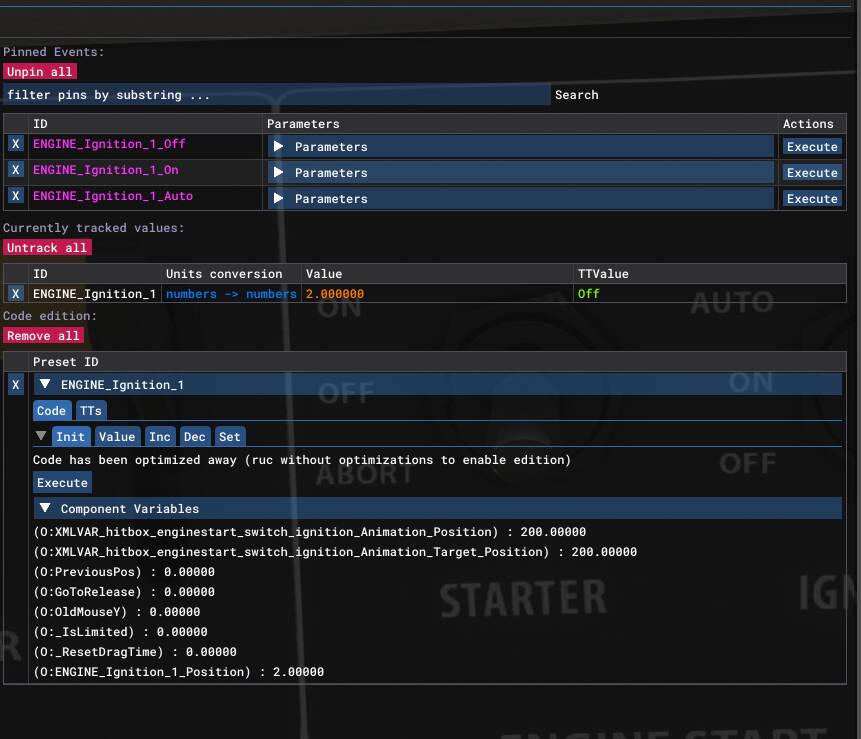Change units conversion numbers -> numbers
The width and height of the screenshot is (861, 739).
[231, 294]
